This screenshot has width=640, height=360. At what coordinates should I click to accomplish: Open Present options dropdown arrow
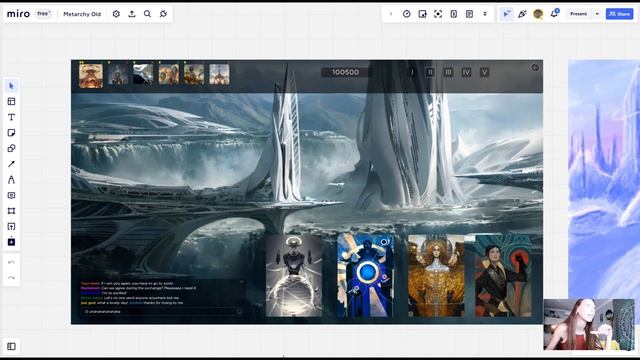click(x=597, y=14)
